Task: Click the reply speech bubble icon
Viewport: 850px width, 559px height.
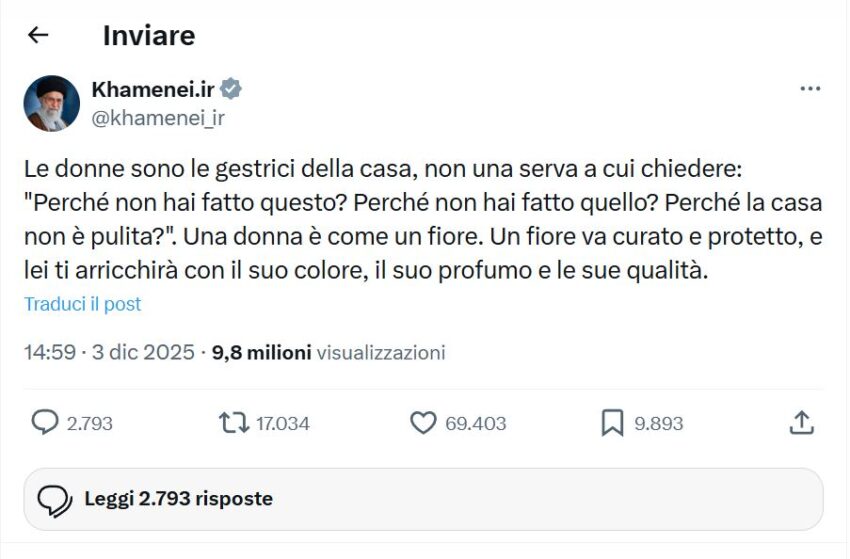Action: [x=45, y=423]
